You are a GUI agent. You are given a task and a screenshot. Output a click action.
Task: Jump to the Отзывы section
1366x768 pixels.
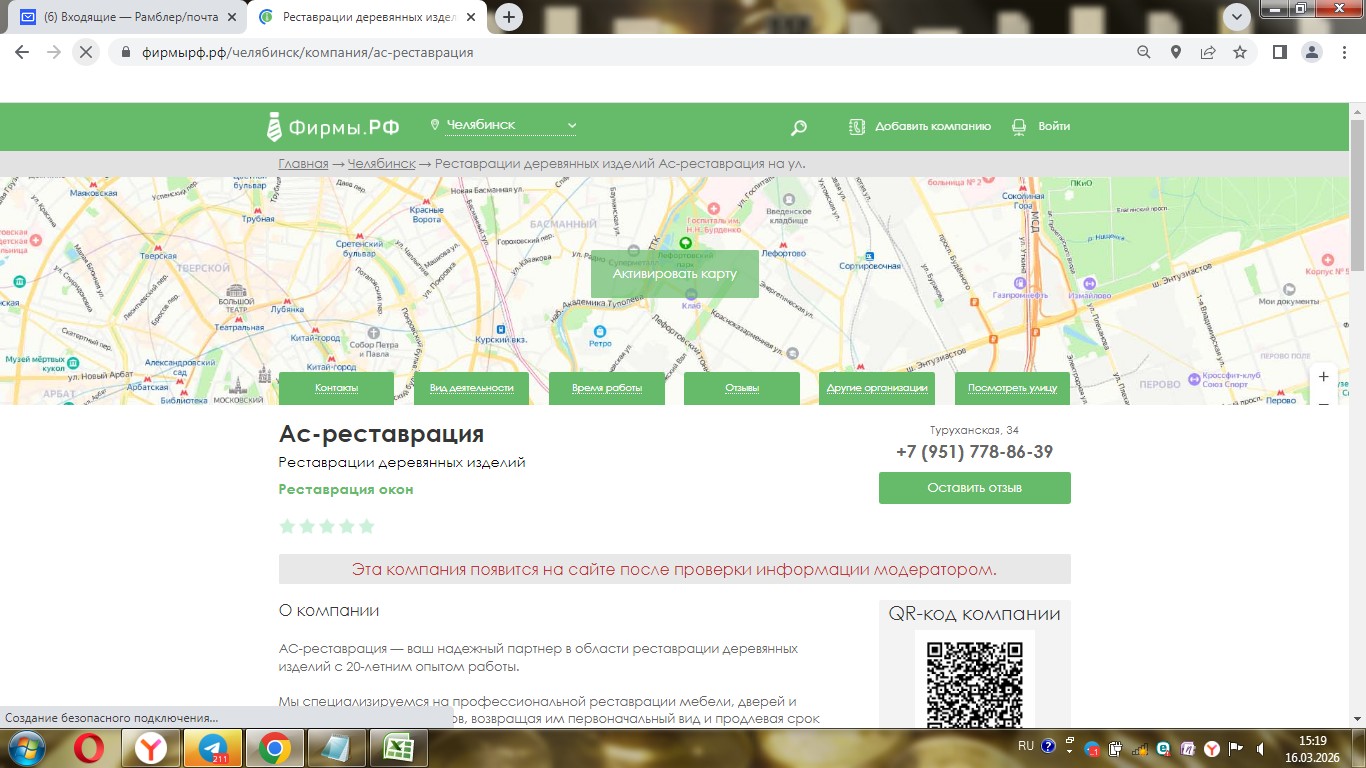tap(742, 388)
